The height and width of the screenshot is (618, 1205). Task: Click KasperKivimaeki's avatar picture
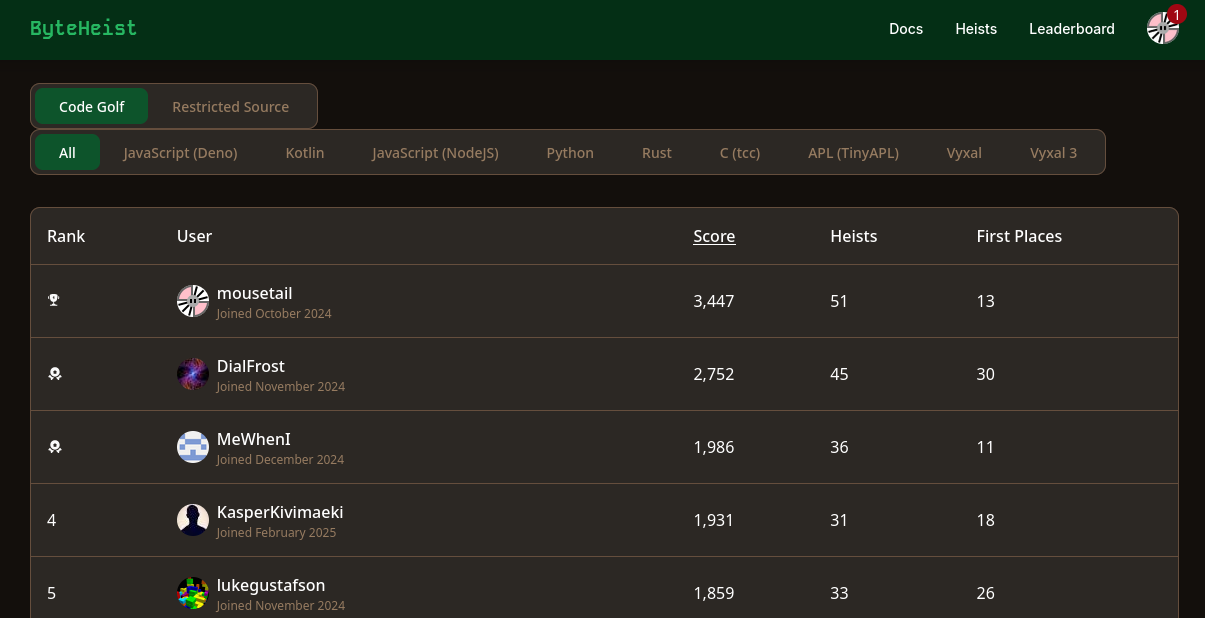193,520
